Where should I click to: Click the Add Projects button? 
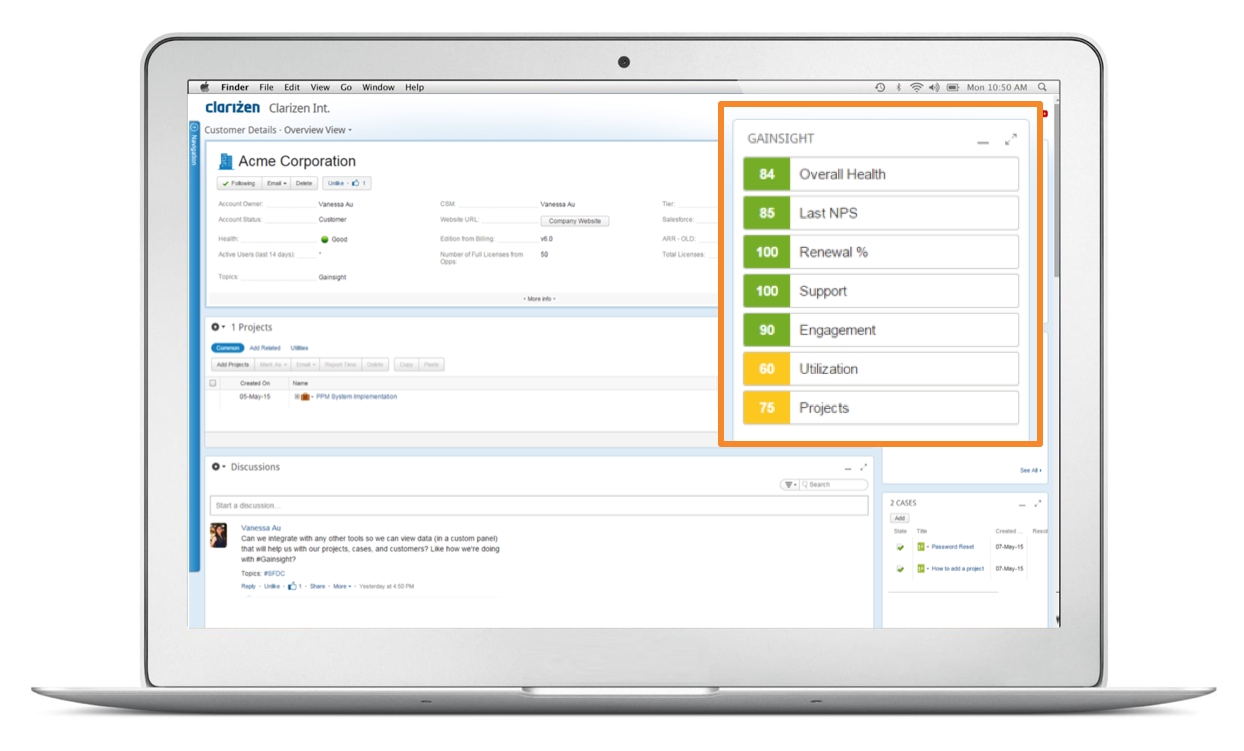(232, 365)
